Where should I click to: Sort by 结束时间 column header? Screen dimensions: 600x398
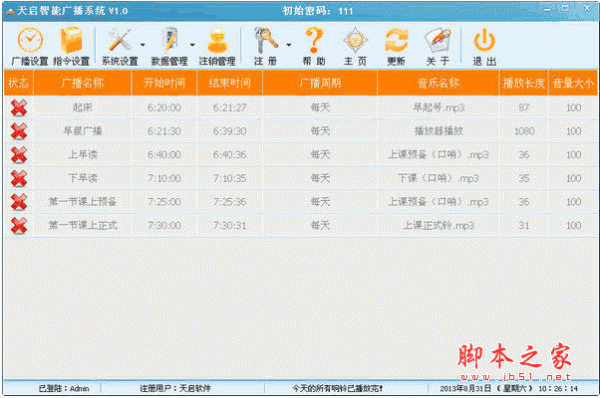[230, 83]
